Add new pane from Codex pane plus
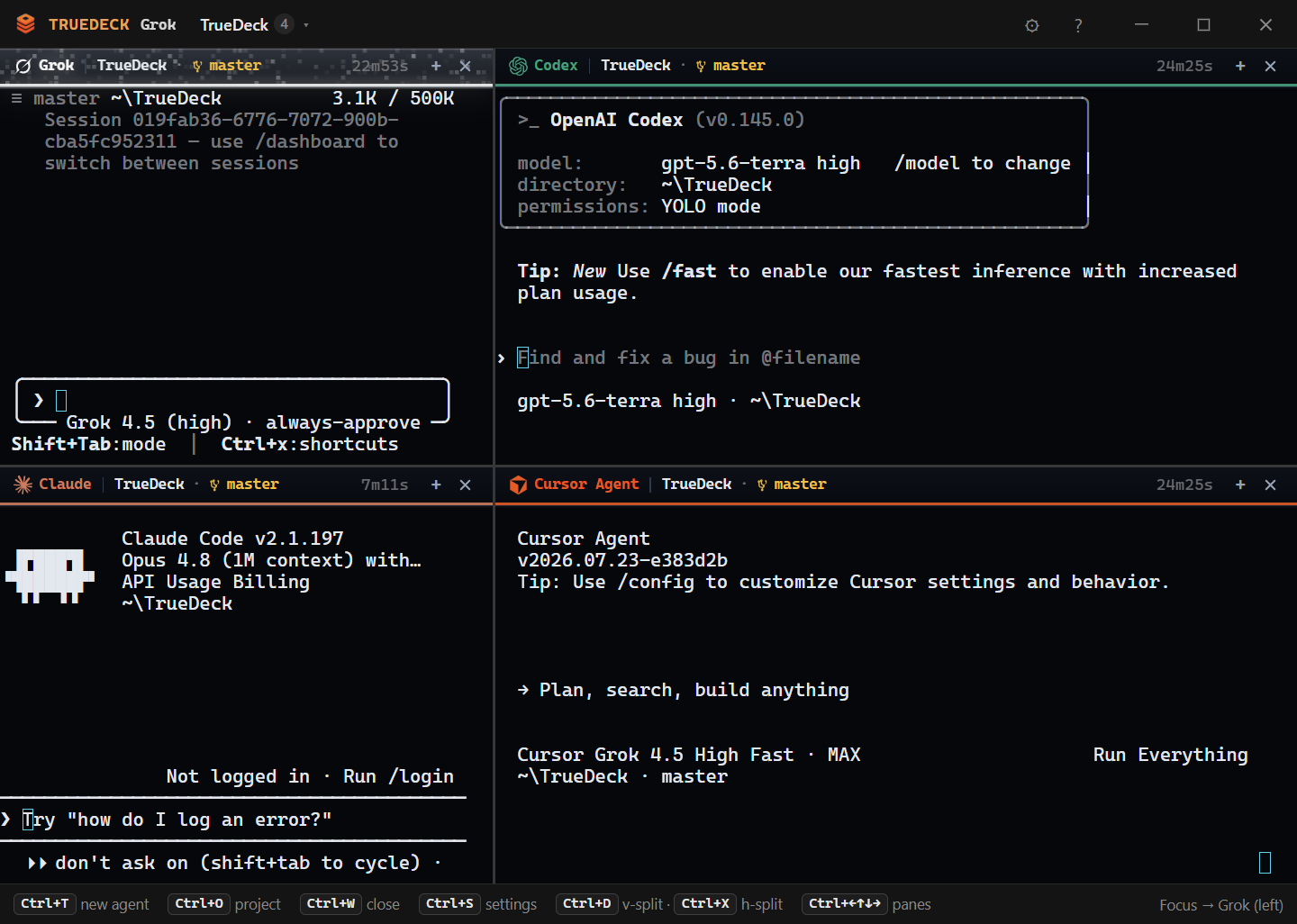This screenshot has width=1297, height=924. point(1240,66)
